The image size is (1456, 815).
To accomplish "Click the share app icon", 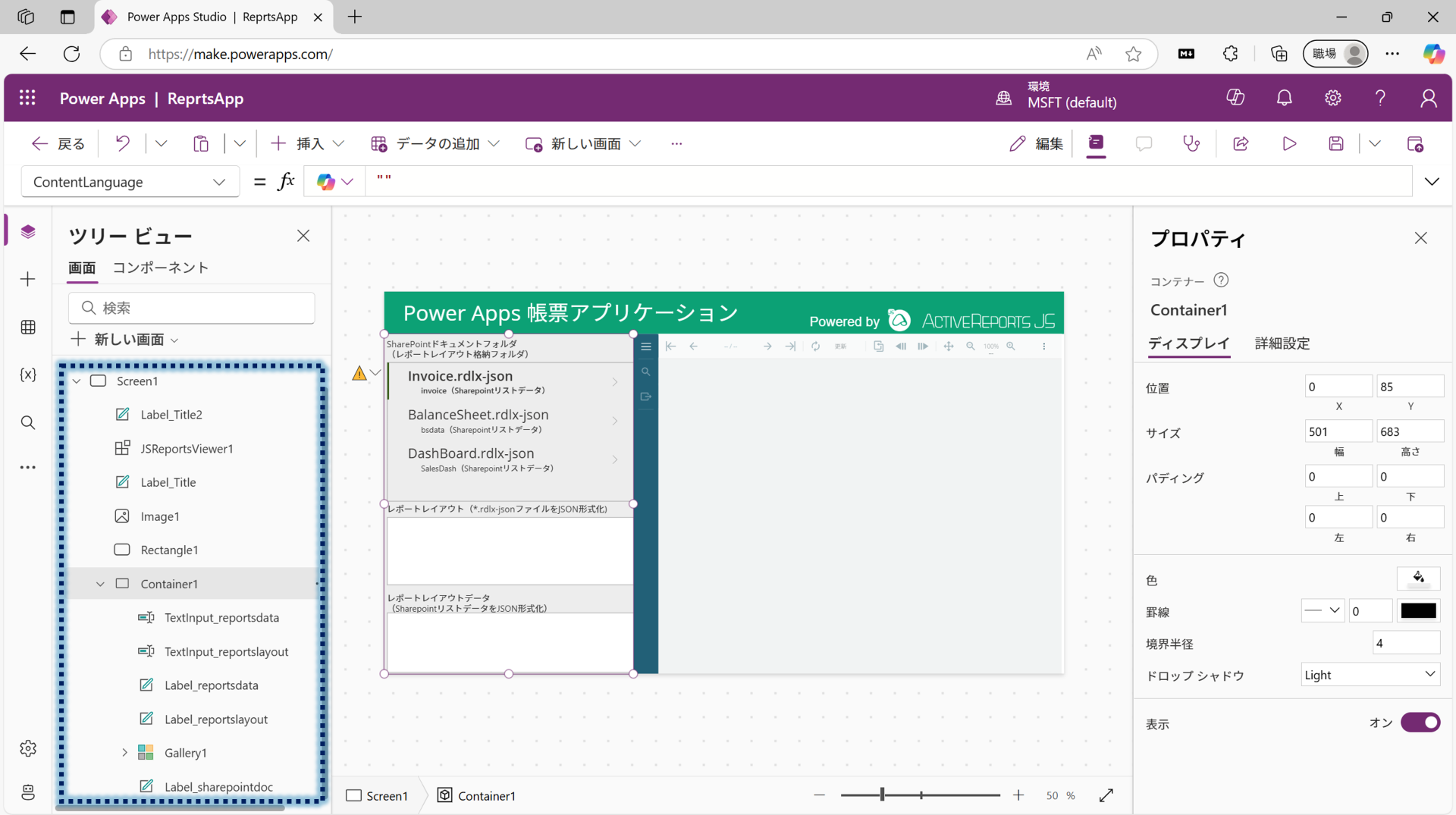I will pos(1241,143).
